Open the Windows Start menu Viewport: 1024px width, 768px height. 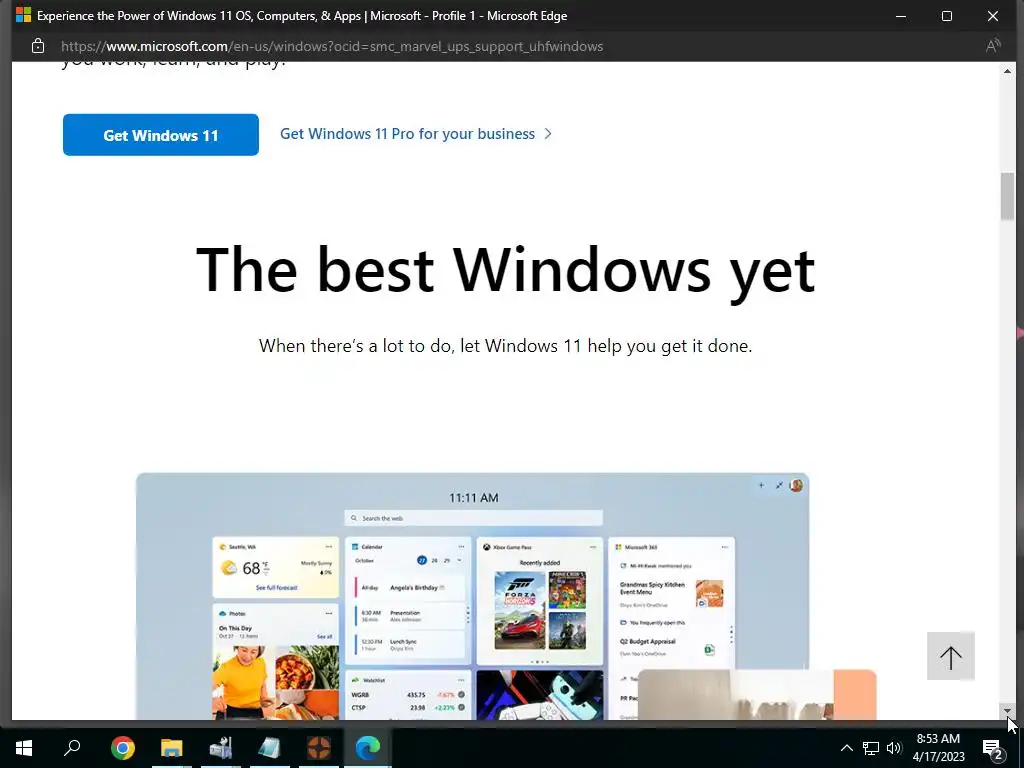pos(24,748)
